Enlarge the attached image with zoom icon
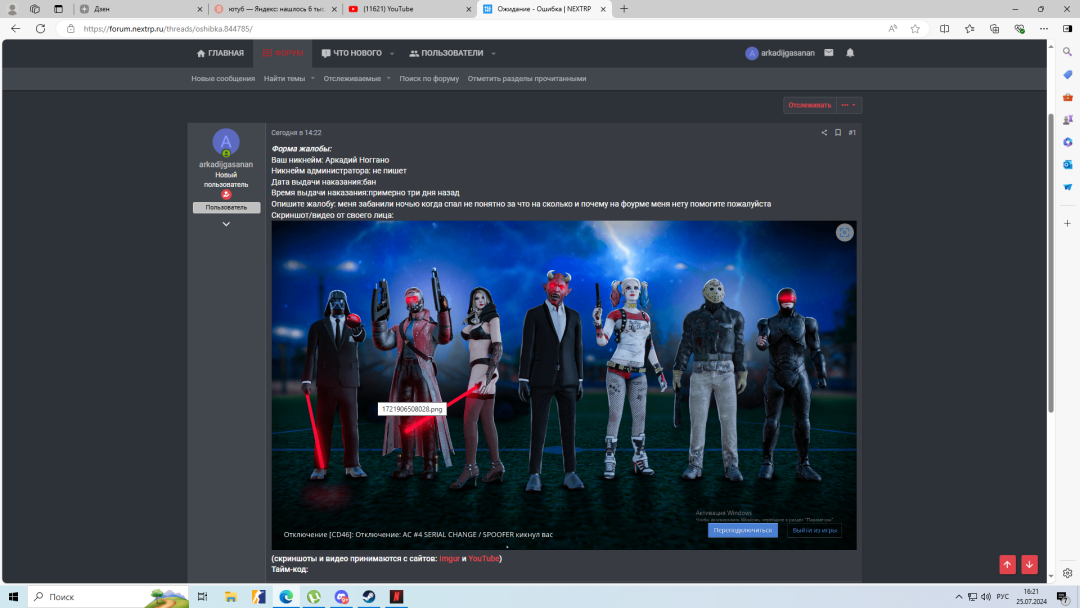 844,233
